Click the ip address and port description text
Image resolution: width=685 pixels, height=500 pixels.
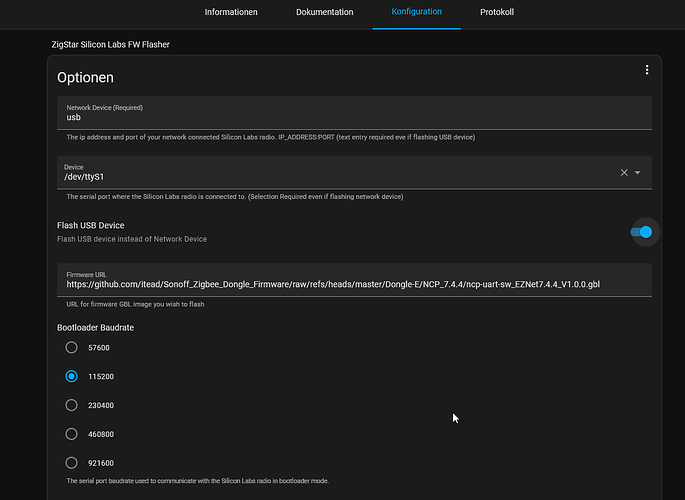click(x=270, y=137)
